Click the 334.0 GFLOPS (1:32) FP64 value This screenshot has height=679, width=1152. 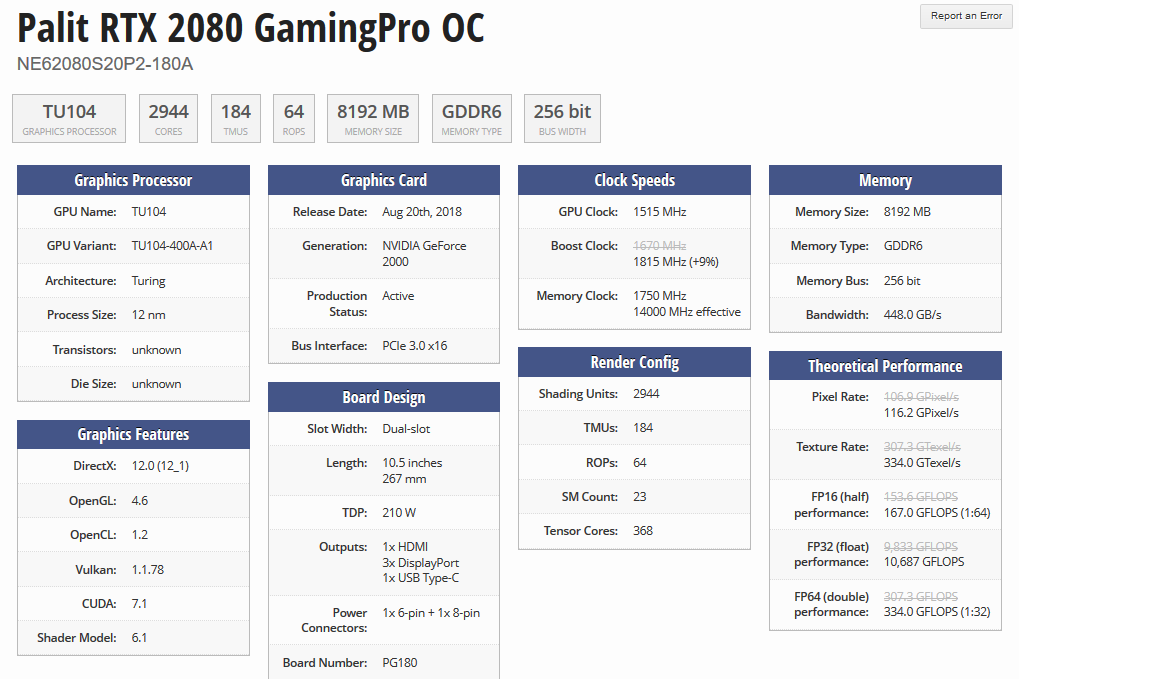(x=937, y=611)
